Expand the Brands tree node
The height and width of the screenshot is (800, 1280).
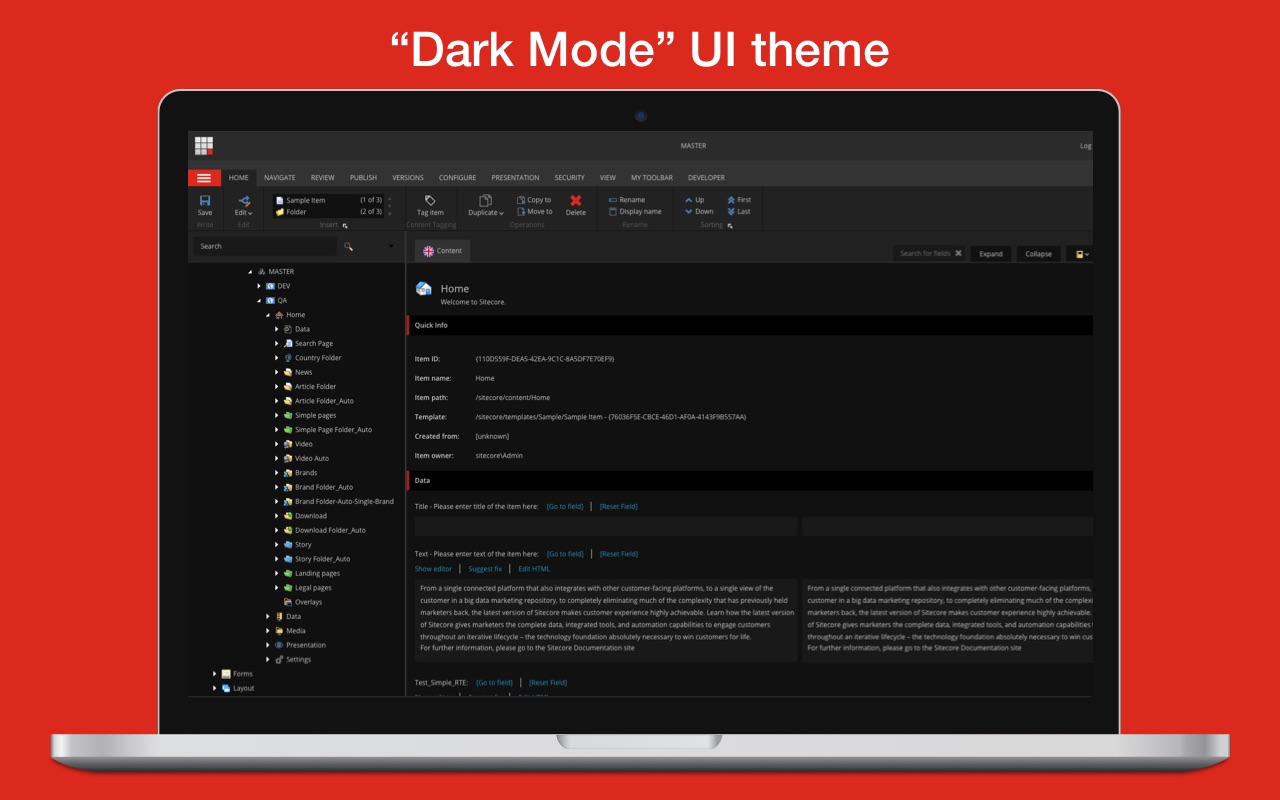277,473
